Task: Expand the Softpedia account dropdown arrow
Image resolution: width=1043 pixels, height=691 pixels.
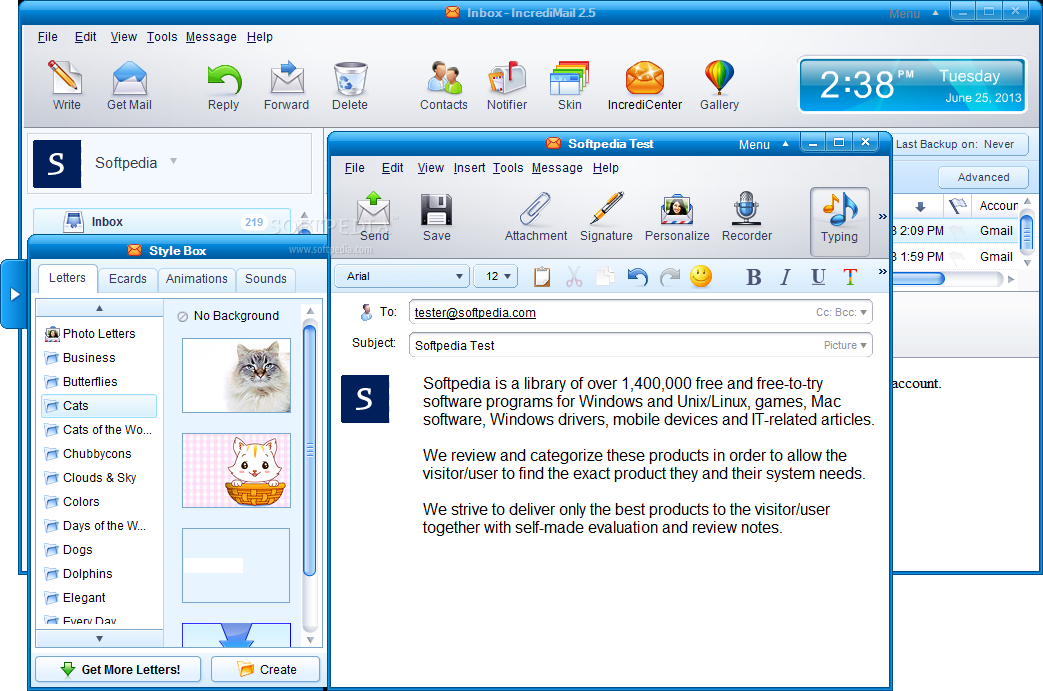Action: (x=174, y=161)
